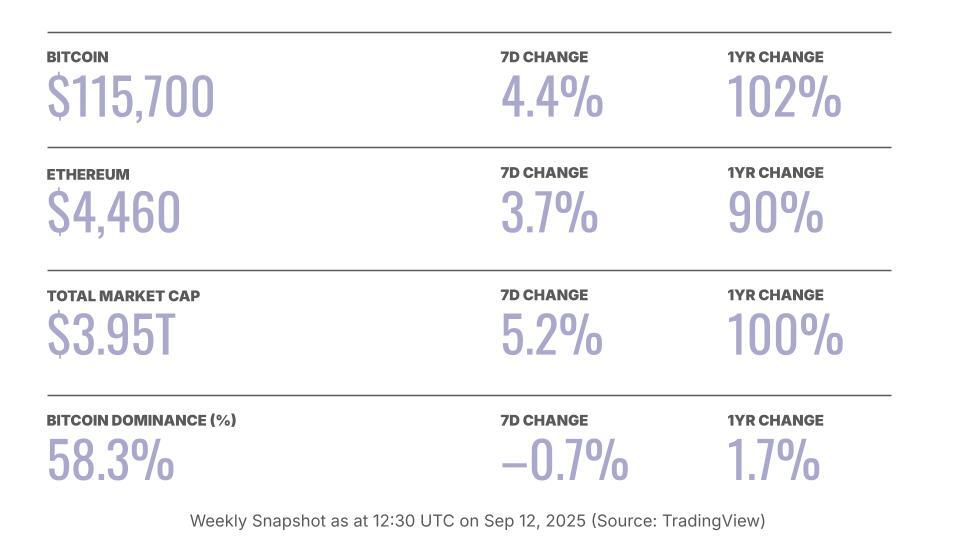
Task: Select the 100% market cap yearly change
Action: tap(784, 335)
